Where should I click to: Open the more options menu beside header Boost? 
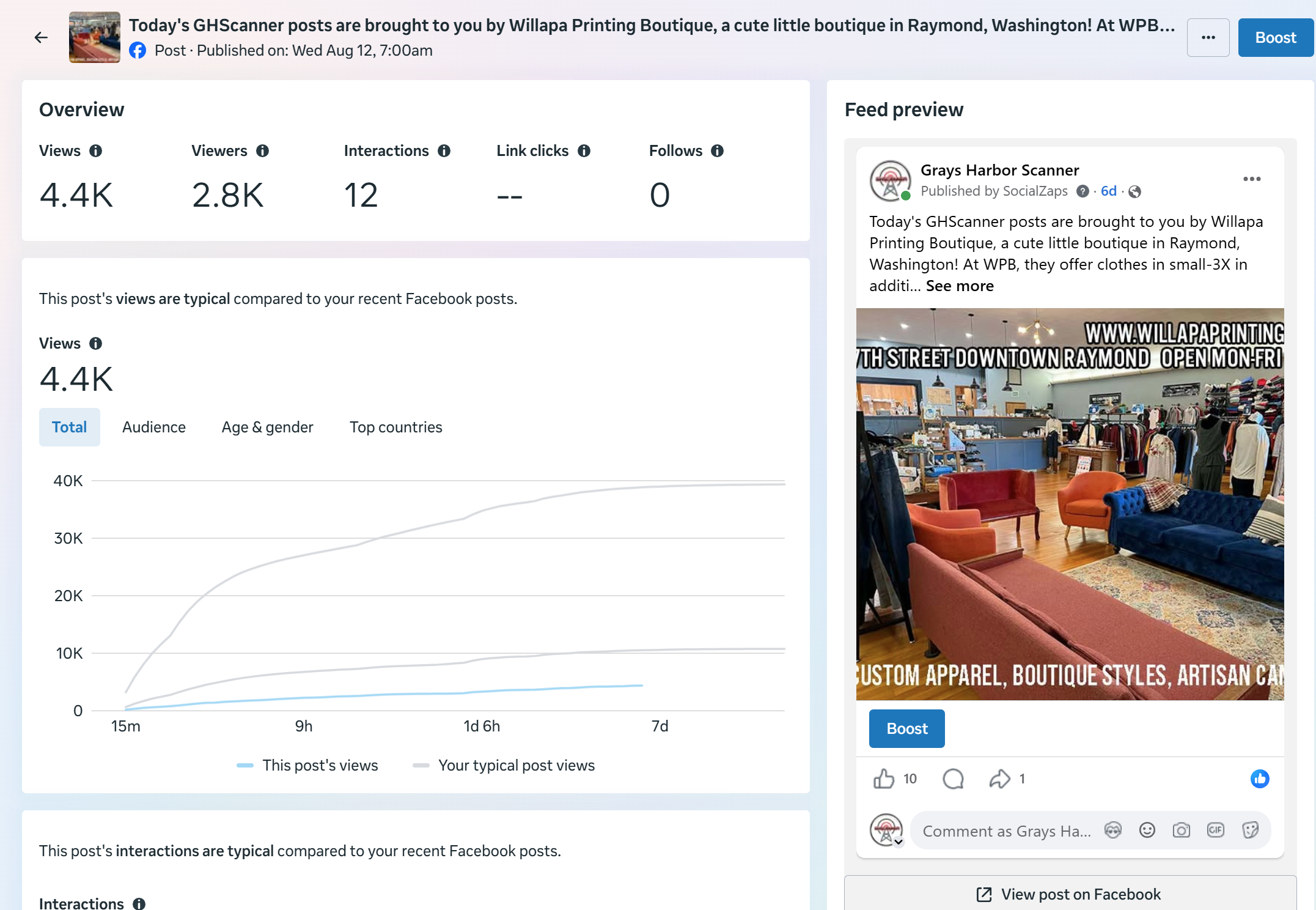point(1208,38)
